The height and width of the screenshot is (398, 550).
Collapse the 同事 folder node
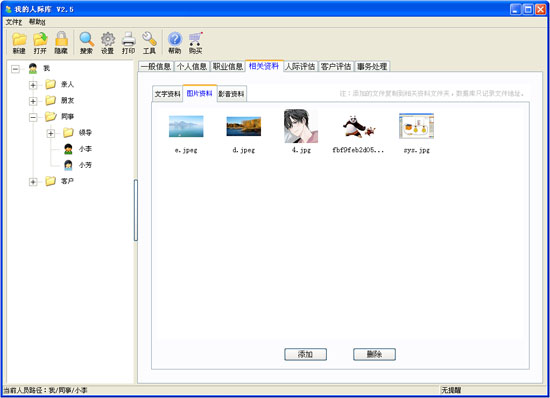click(33, 117)
